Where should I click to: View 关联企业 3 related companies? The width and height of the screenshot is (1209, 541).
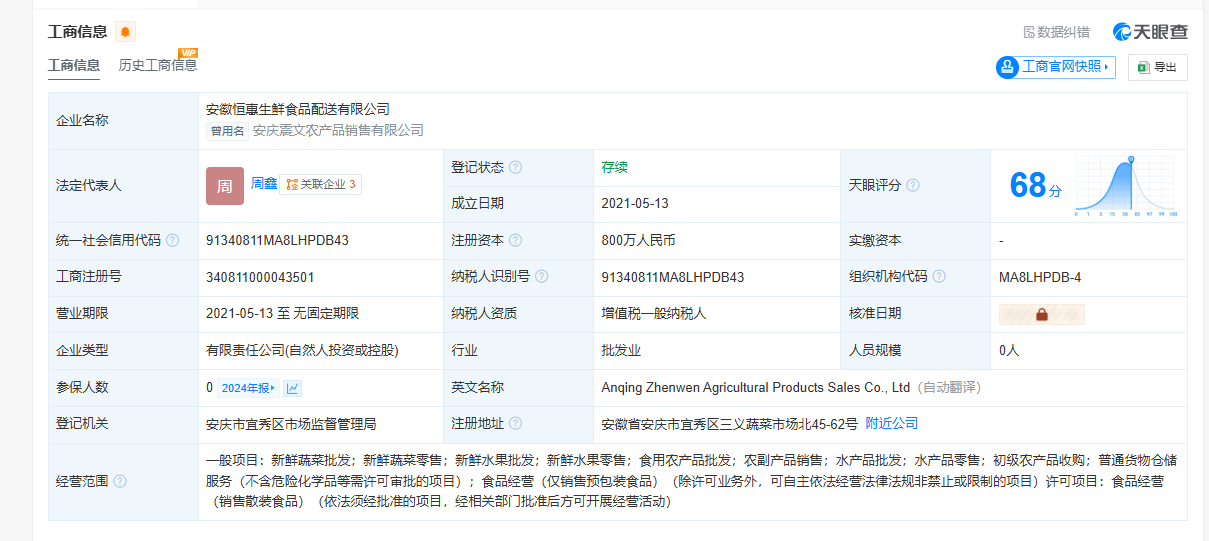320,184
